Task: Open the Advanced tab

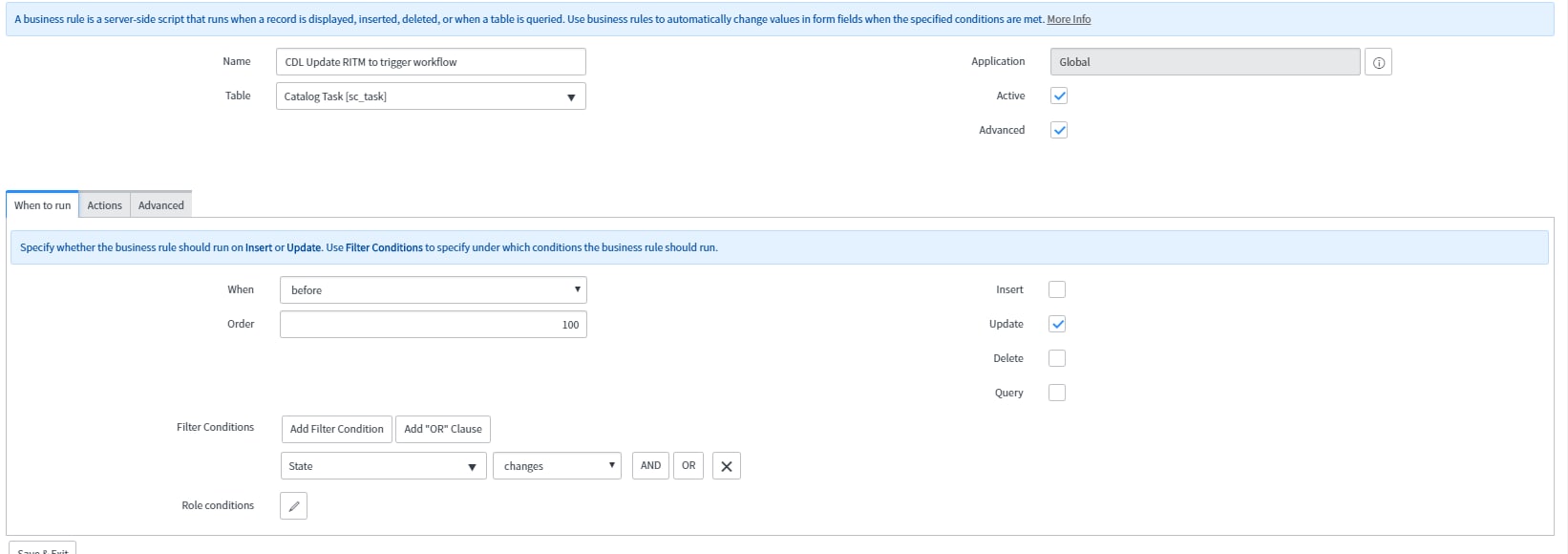Action: click(160, 205)
